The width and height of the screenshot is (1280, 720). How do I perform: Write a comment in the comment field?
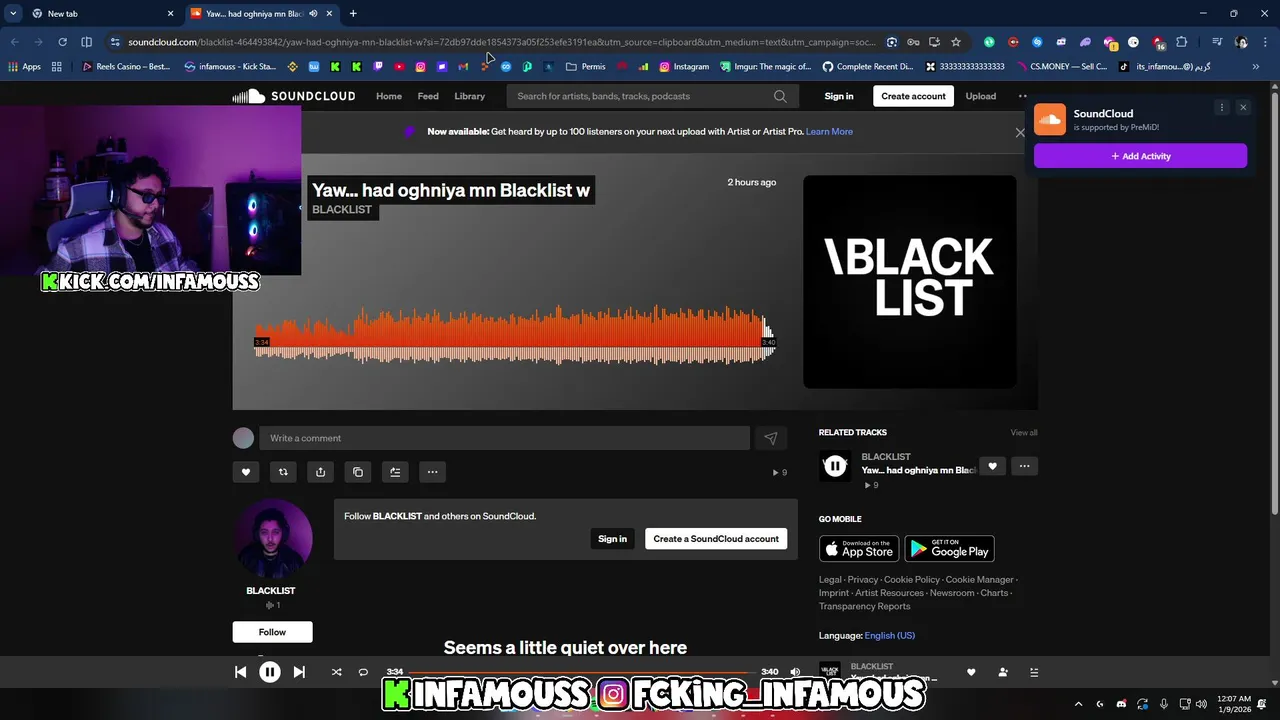pyautogui.click(x=504, y=438)
